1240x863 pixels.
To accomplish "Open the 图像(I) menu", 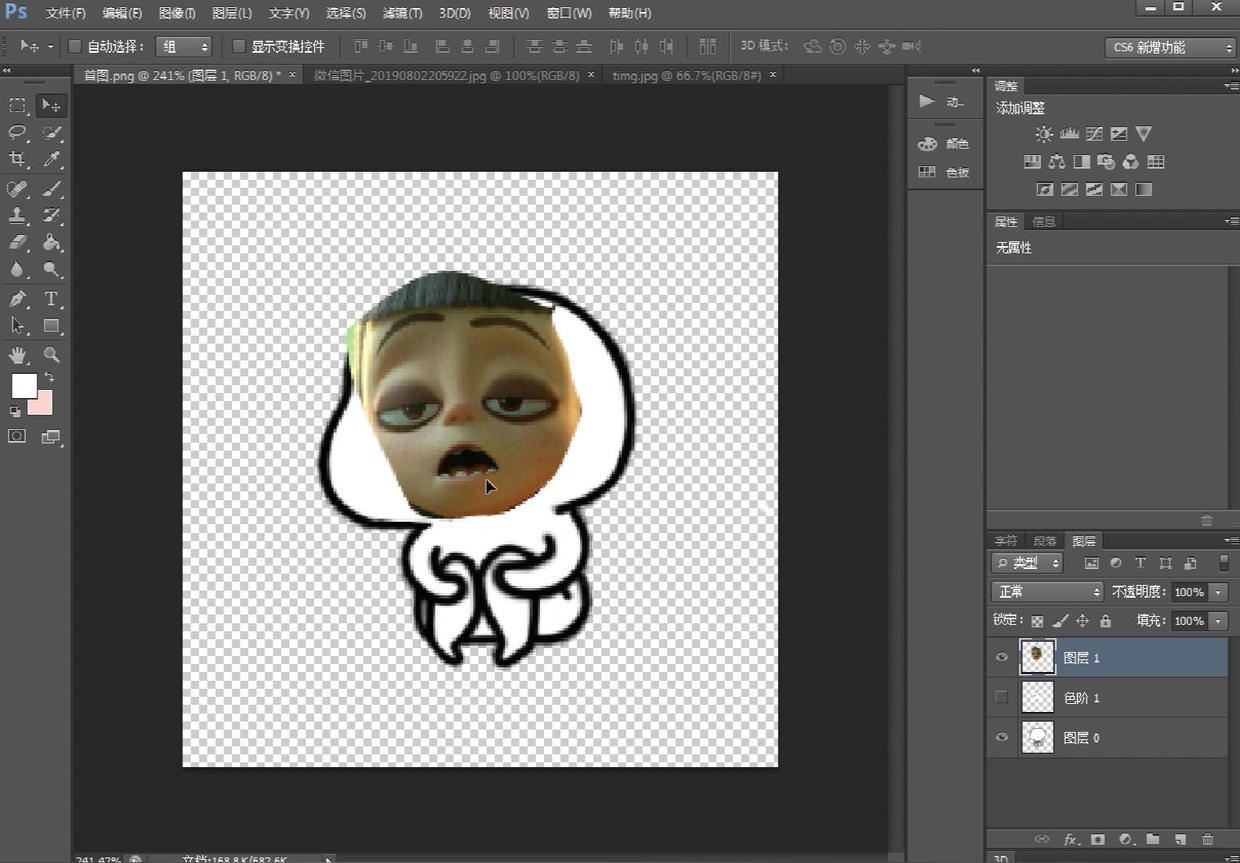I will (177, 13).
